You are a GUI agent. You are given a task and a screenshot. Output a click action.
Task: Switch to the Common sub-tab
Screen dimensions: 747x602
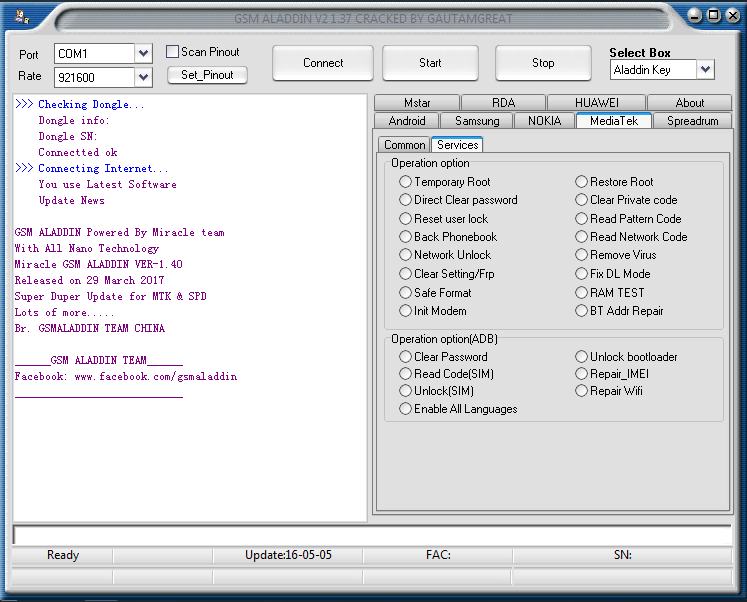click(404, 145)
